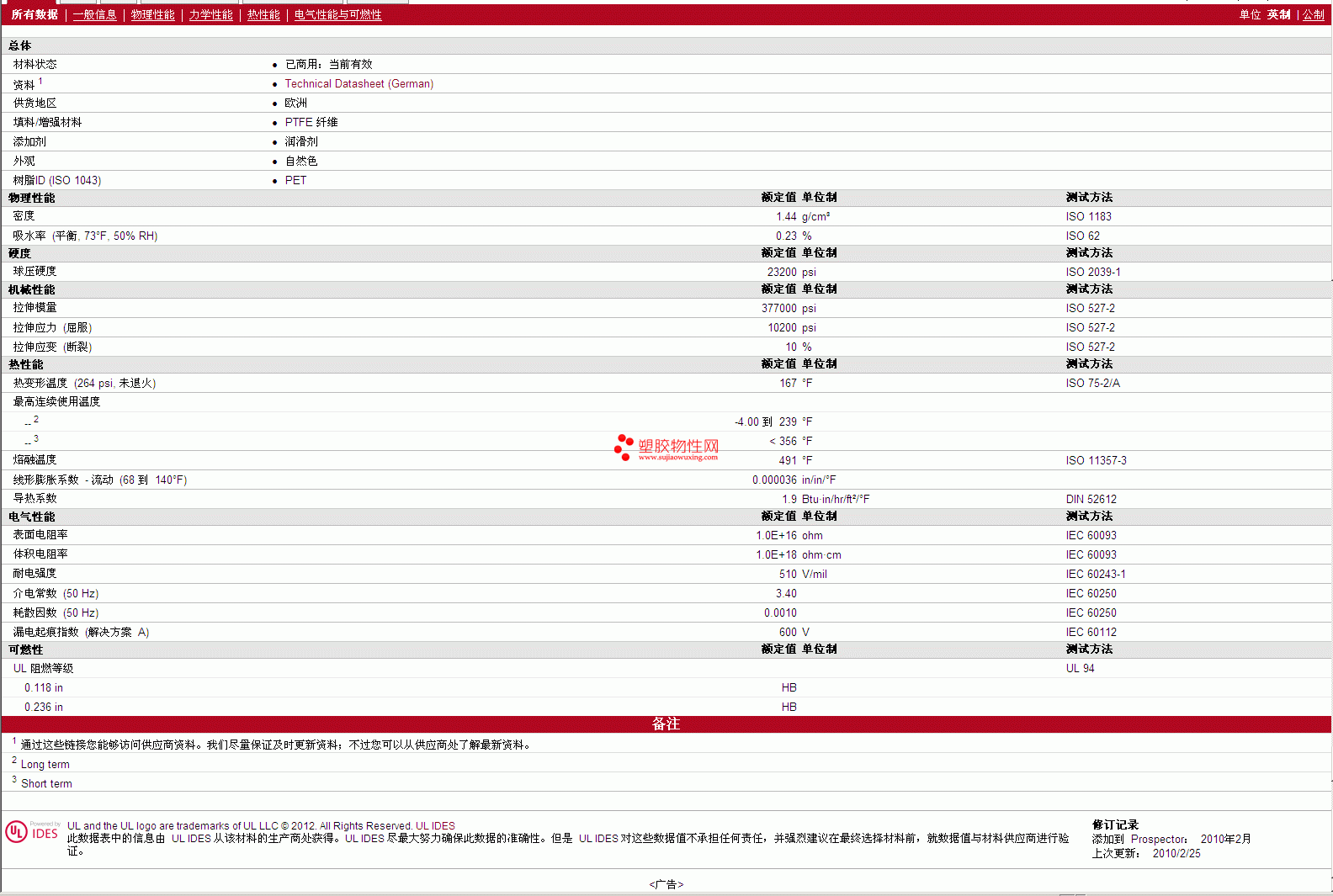
Task: Select the 拉伸模量 value 377000
Action: pos(779,309)
